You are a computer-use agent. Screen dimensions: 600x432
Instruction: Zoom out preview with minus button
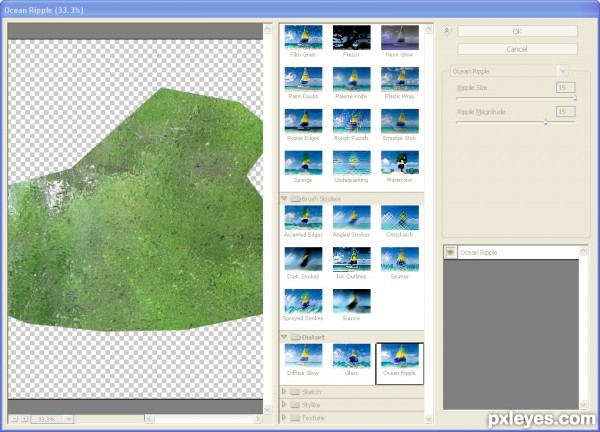coord(15,419)
